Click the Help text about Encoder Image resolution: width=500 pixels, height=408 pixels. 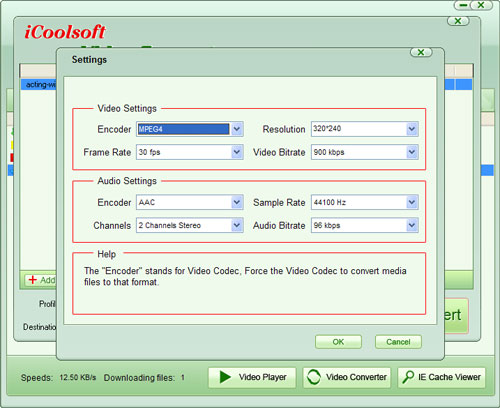[245, 276]
